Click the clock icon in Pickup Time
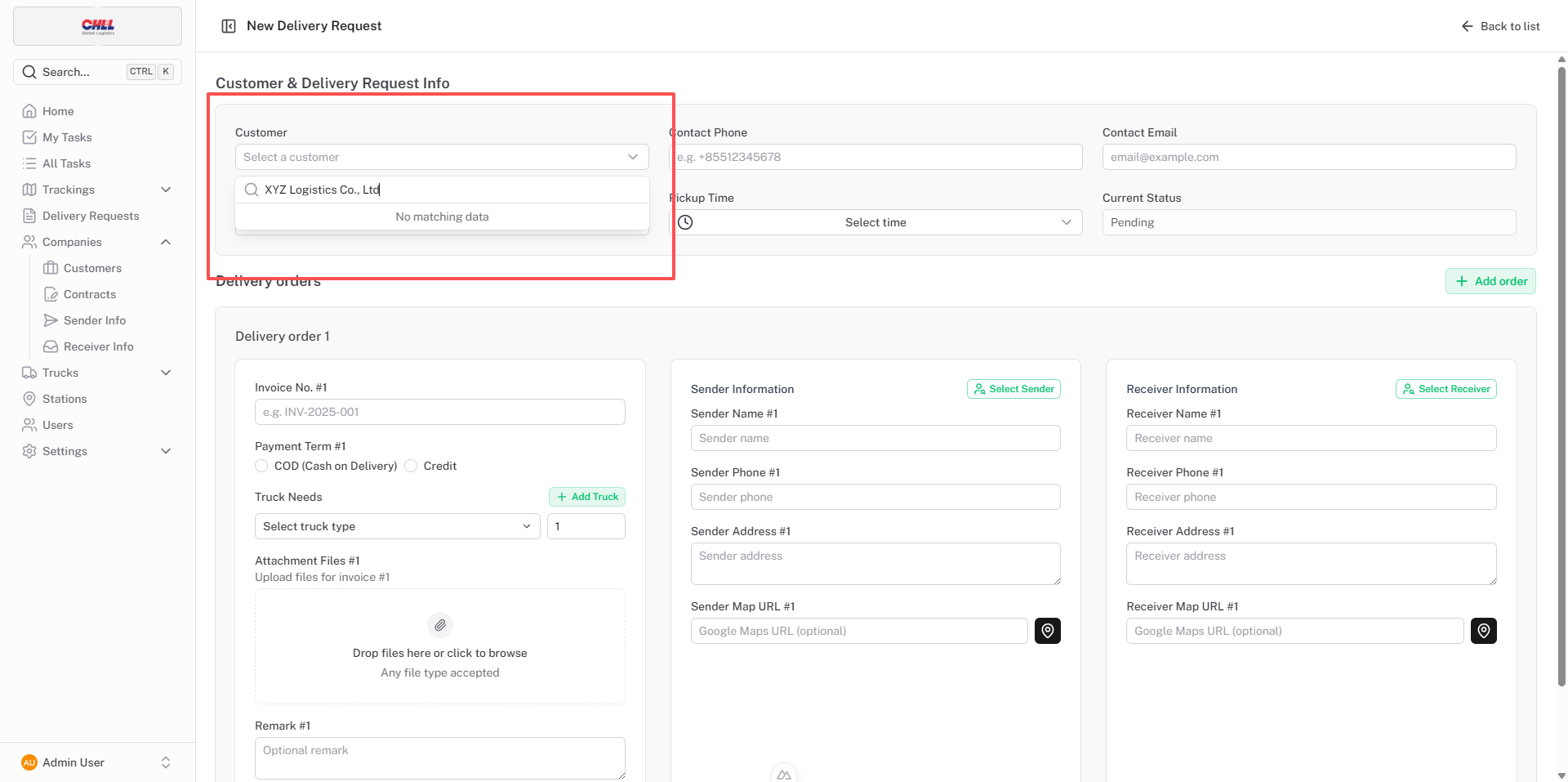This screenshot has height=782, width=1568. (686, 222)
